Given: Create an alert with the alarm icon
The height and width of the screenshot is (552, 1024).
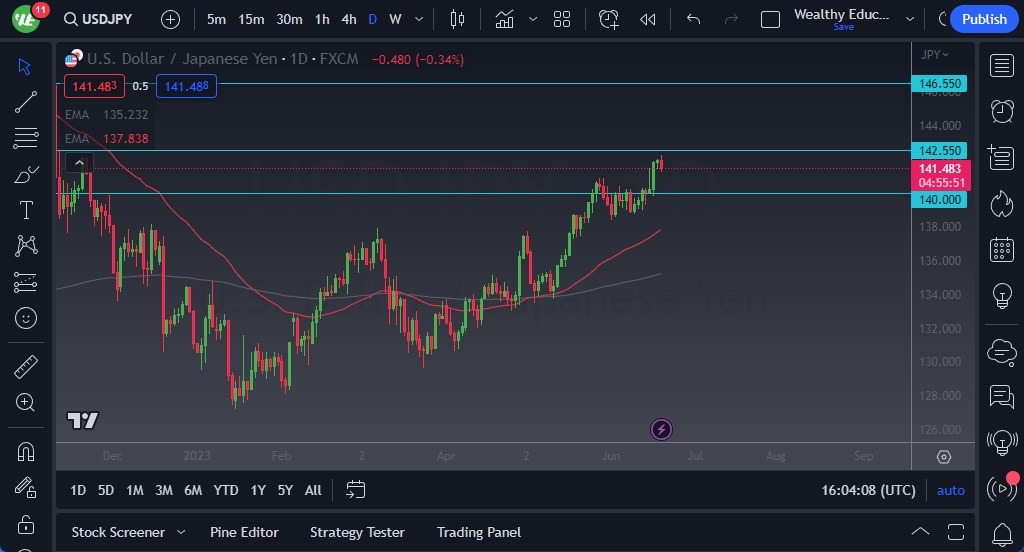Looking at the screenshot, I should tap(609, 19).
